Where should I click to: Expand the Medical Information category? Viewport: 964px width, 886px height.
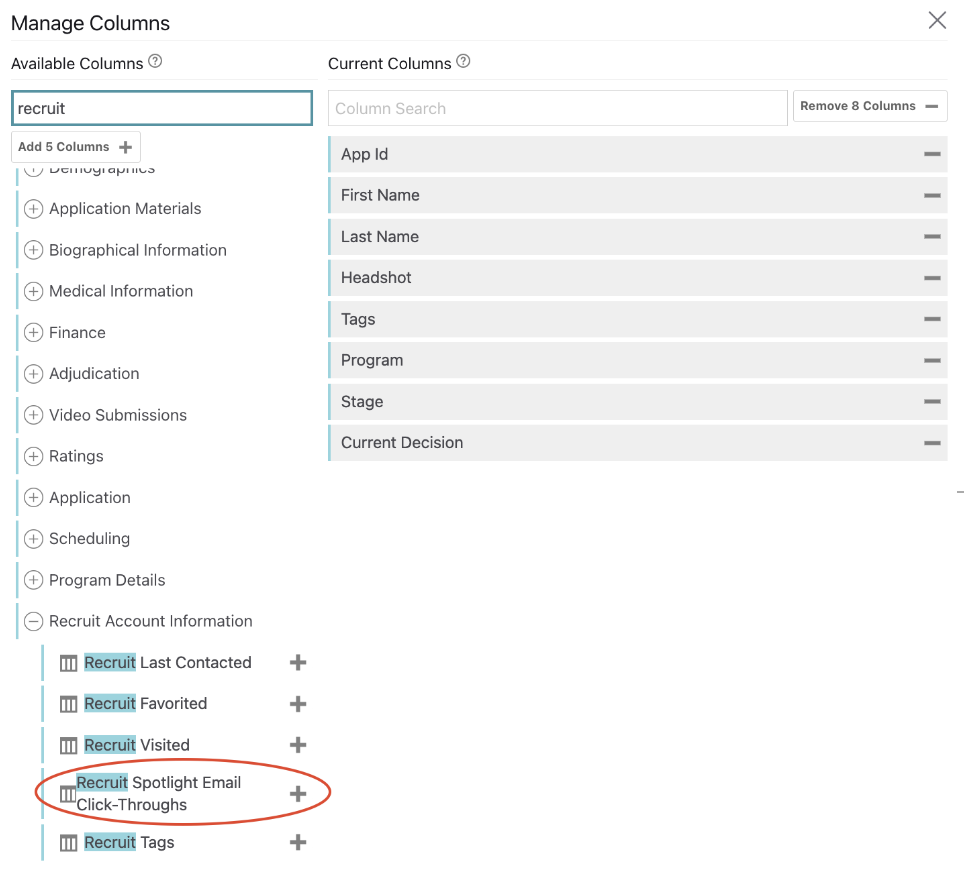[34, 291]
